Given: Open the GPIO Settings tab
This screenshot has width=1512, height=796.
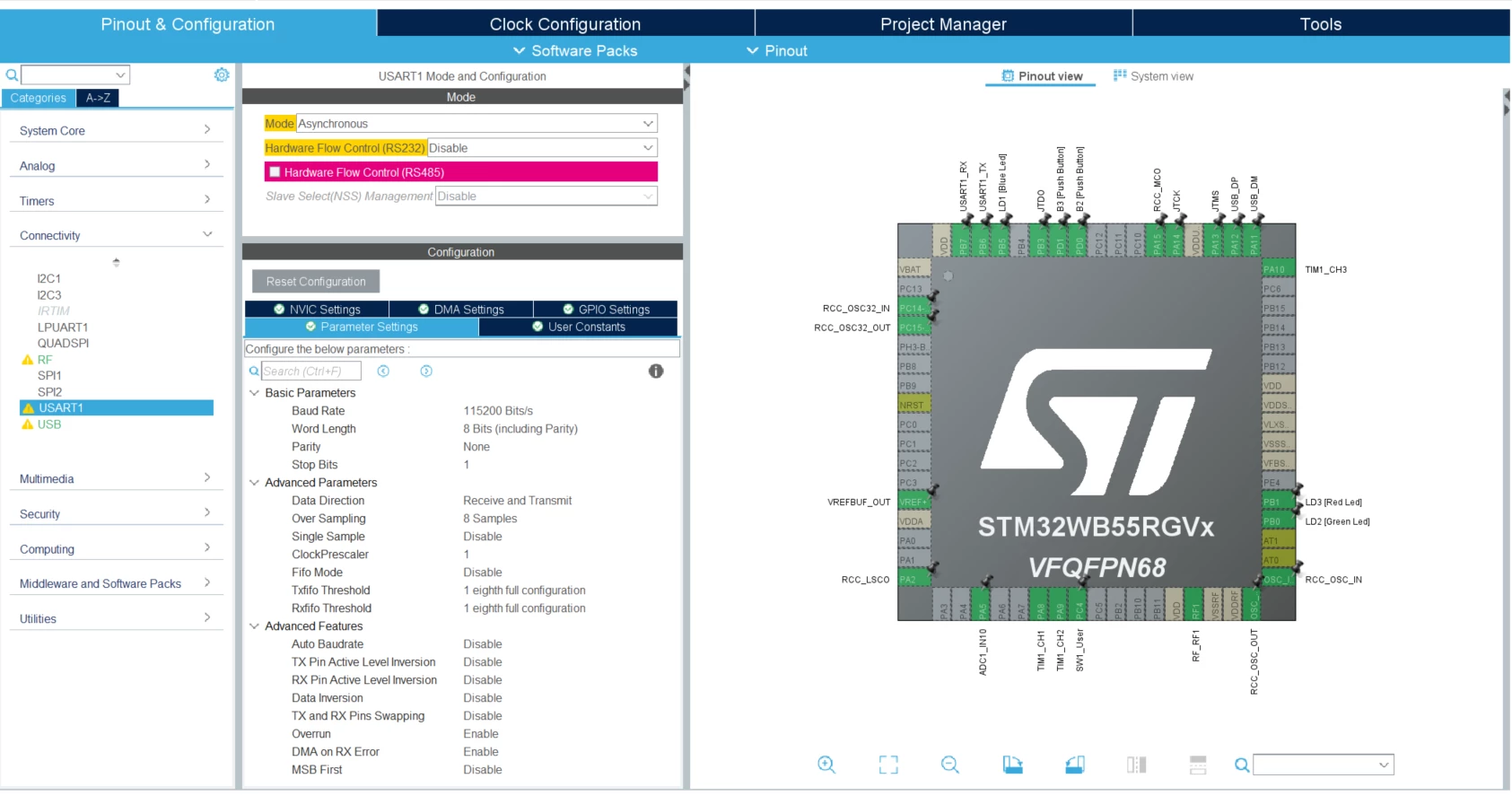Looking at the screenshot, I should point(606,310).
